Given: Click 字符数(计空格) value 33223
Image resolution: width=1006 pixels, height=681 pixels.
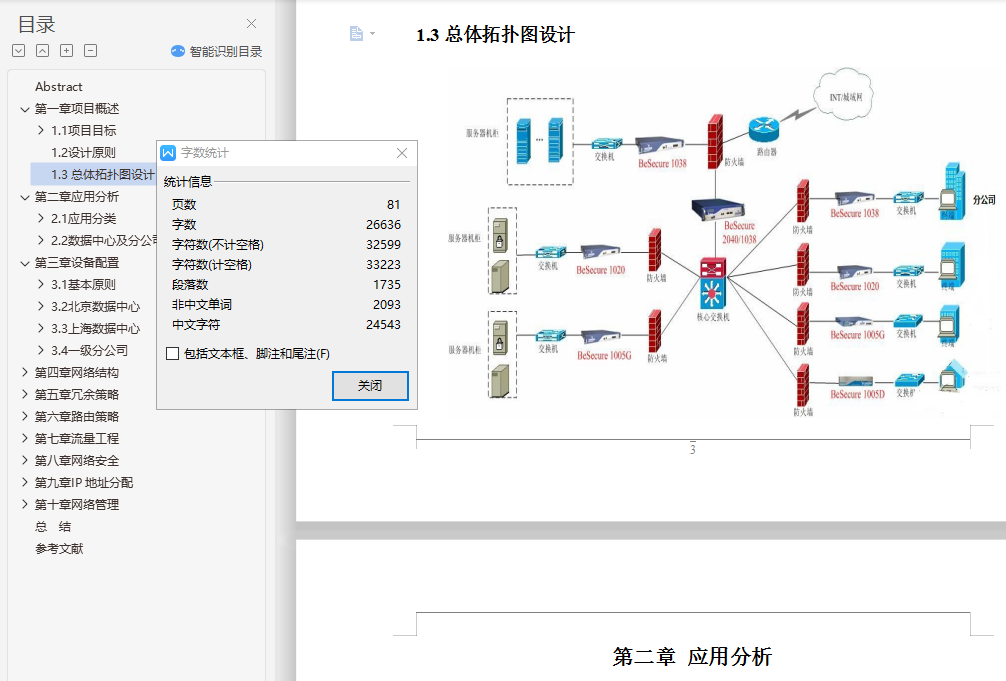Looking at the screenshot, I should [383, 264].
